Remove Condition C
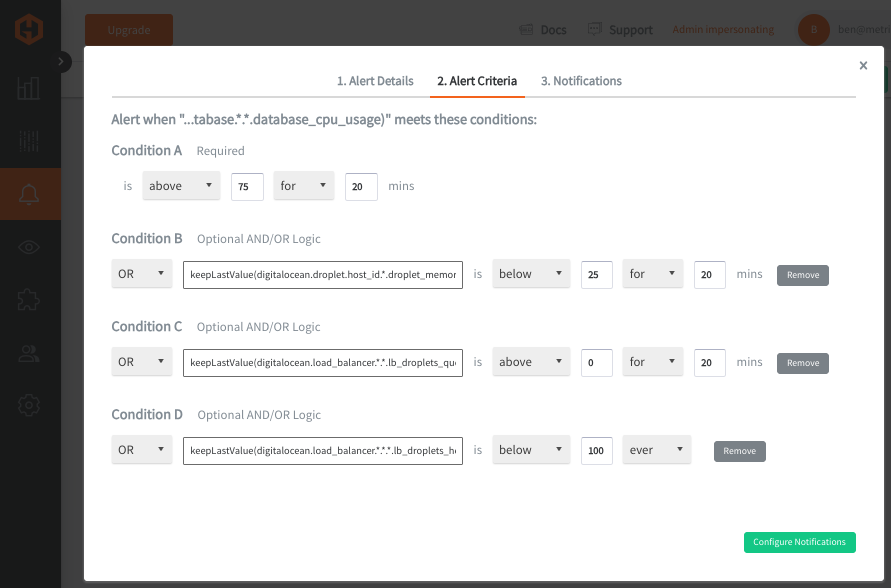The height and width of the screenshot is (588, 891). [x=803, y=363]
